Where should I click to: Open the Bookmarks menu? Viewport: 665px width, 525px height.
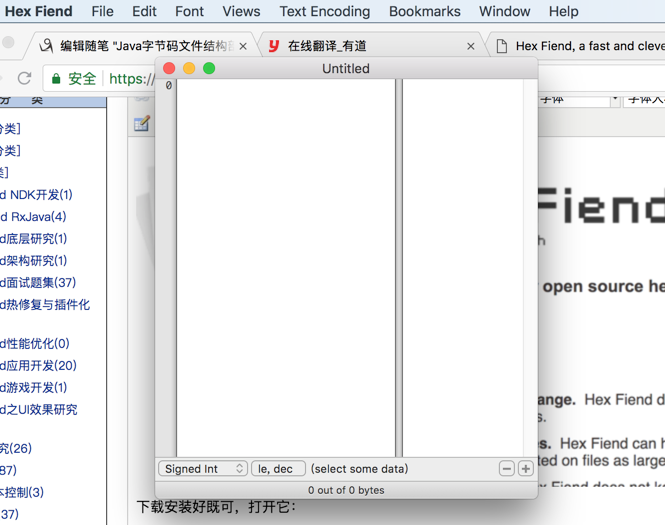click(425, 11)
